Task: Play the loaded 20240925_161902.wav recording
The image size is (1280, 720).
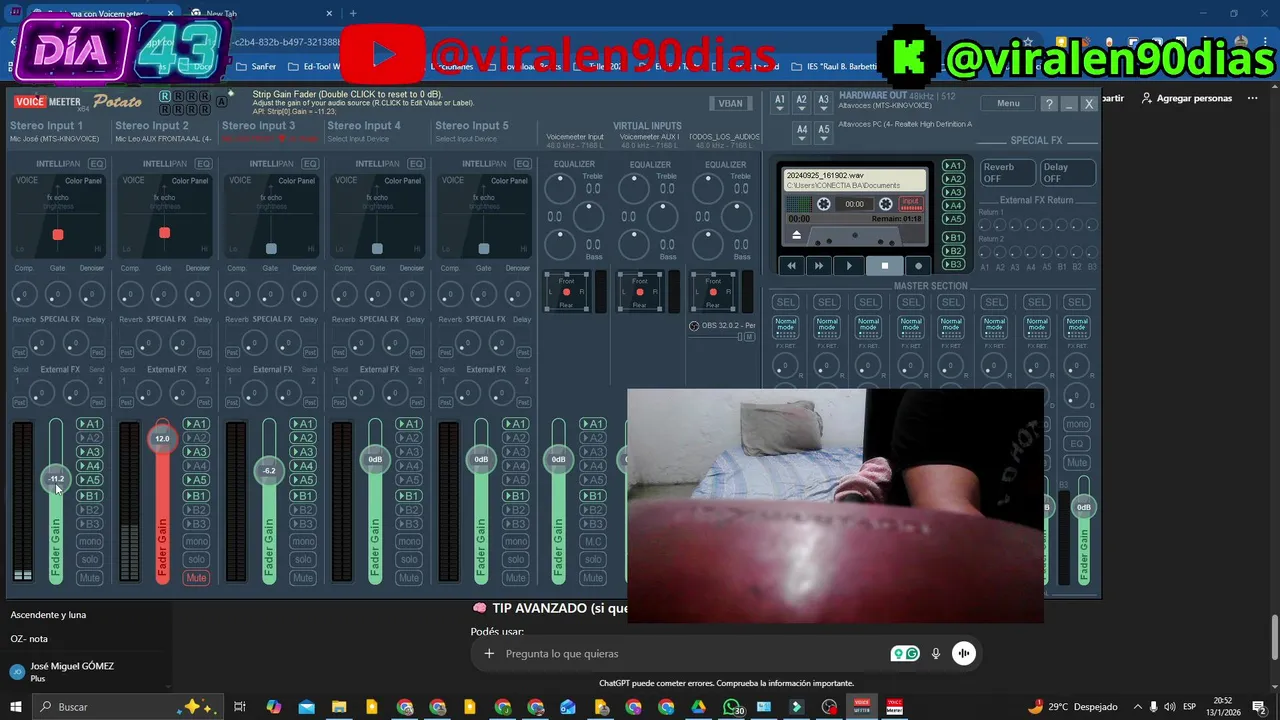Action: pos(850,266)
